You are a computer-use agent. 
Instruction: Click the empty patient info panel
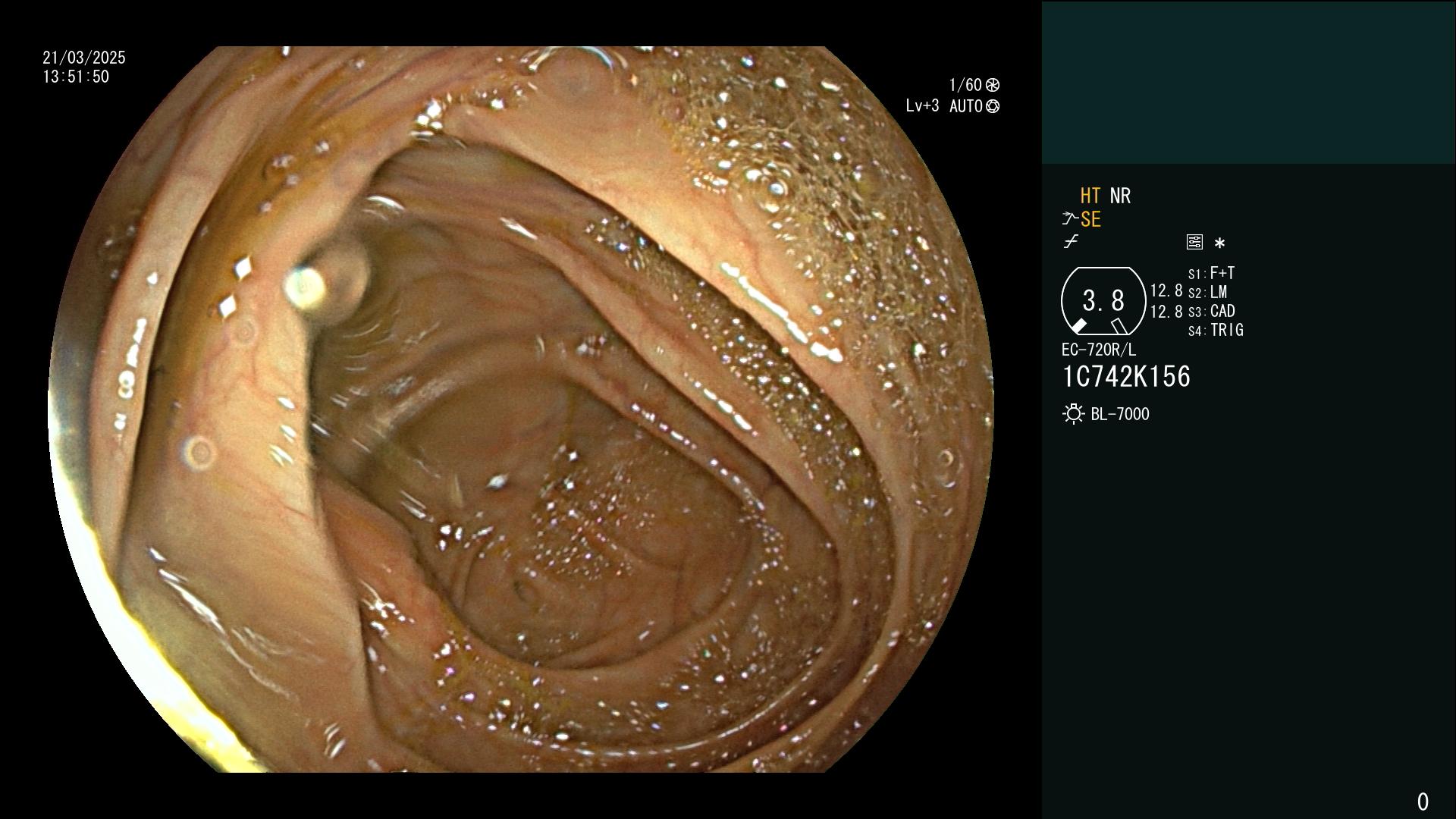point(1249,83)
